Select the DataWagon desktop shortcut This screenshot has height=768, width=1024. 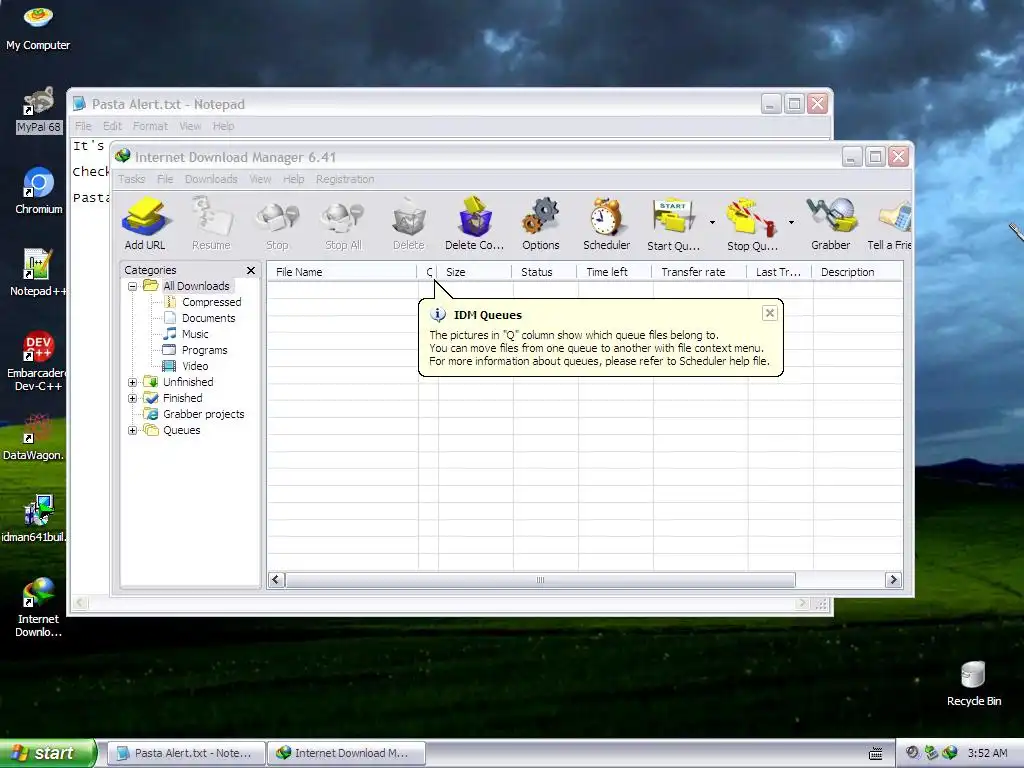34,437
